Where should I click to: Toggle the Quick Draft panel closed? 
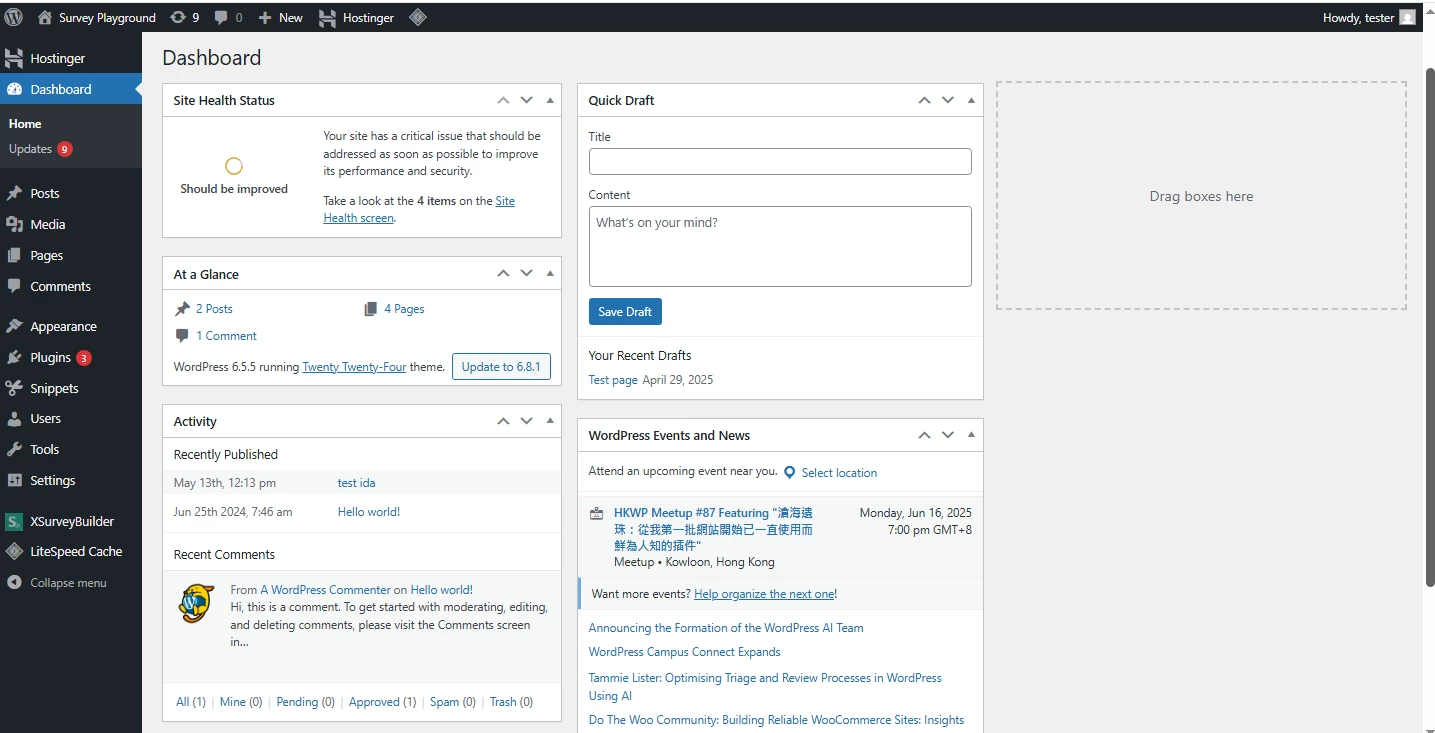click(971, 100)
